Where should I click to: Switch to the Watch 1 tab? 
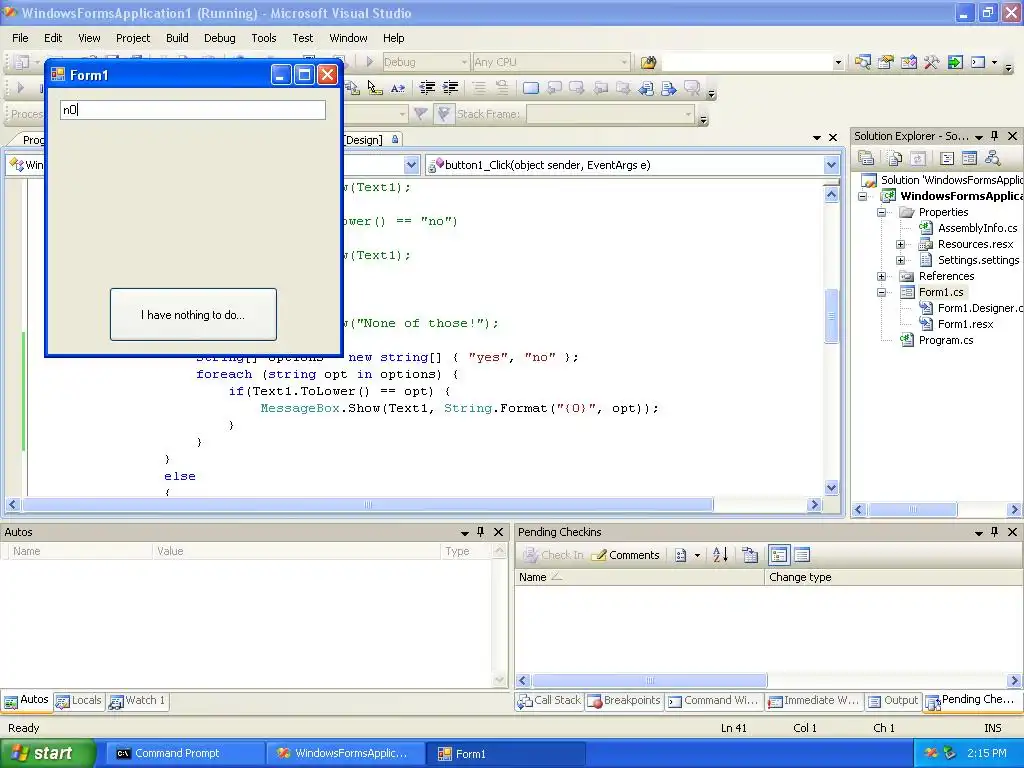point(138,701)
